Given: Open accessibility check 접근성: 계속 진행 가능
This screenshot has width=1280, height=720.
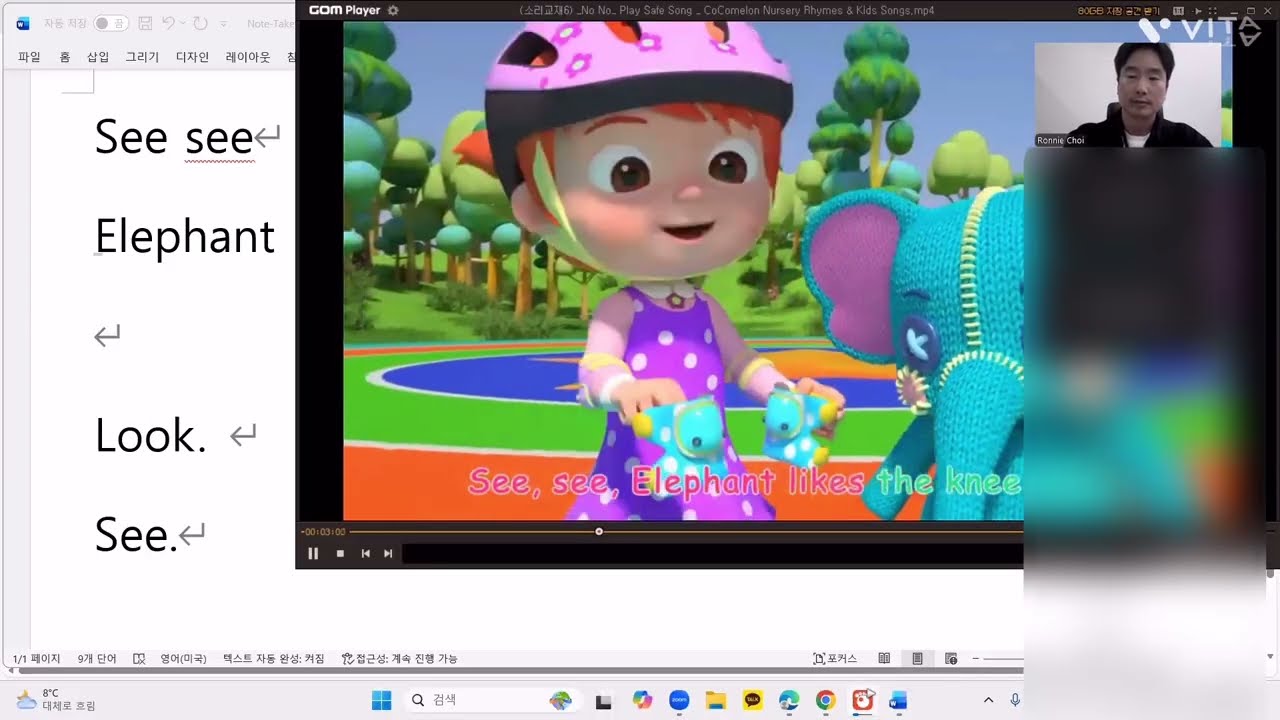Looking at the screenshot, I should point(400,659).
